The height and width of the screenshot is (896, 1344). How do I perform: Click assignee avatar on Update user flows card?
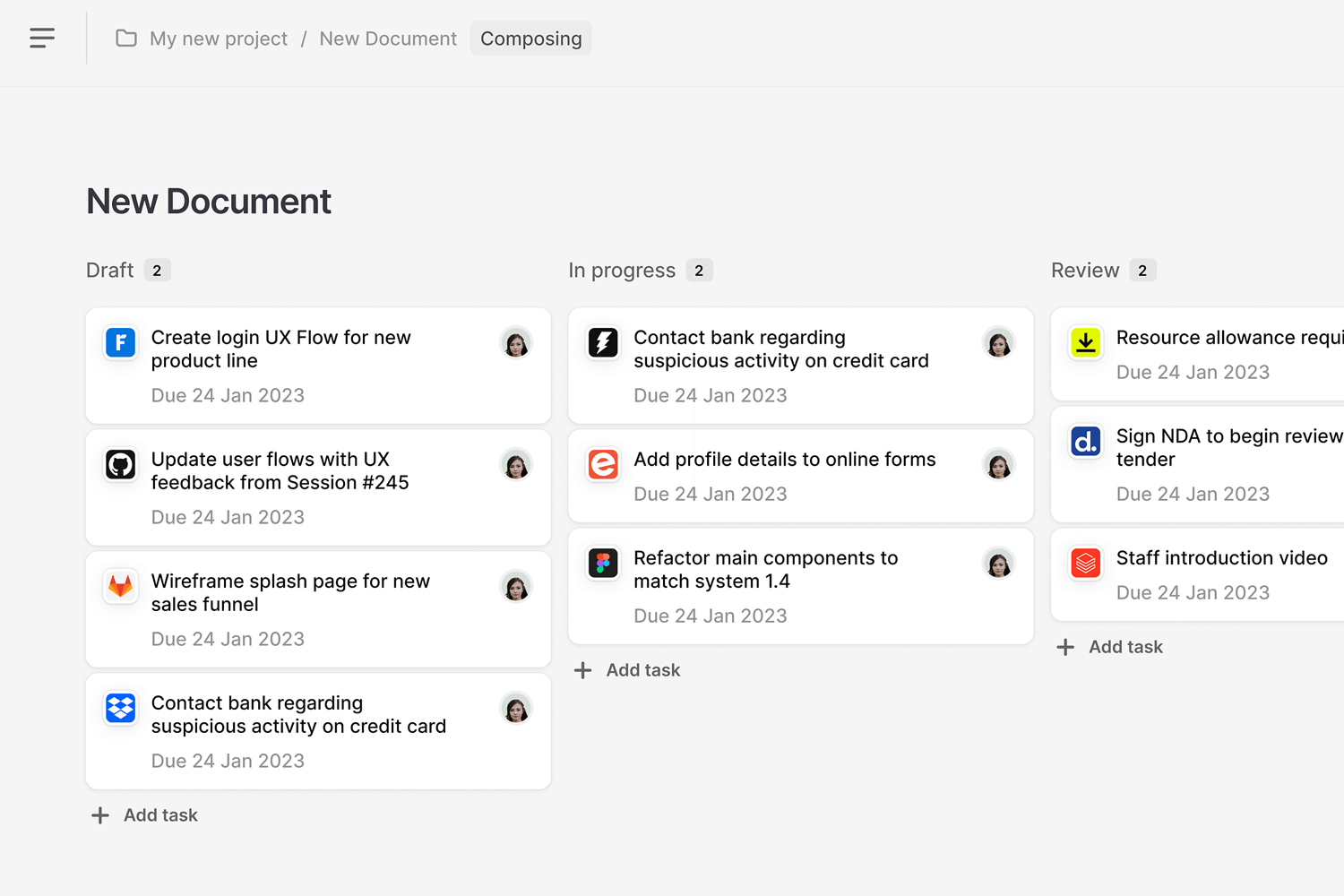(x=516, y=464)
